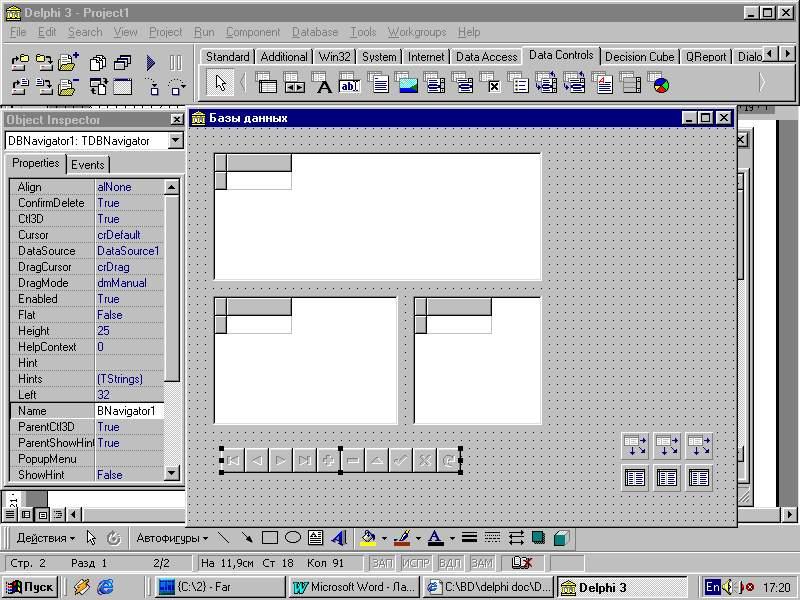Click navigator Insert (plus) button on form
This screenshot has height=600, width=800.
tap(329, 460)
